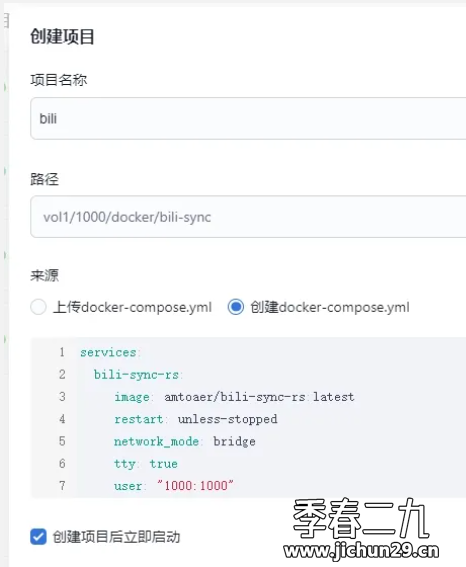Select the 创建docker-compose.yml radio option
Viewport: 466px width, 567px height.
(x=236, y=307)
